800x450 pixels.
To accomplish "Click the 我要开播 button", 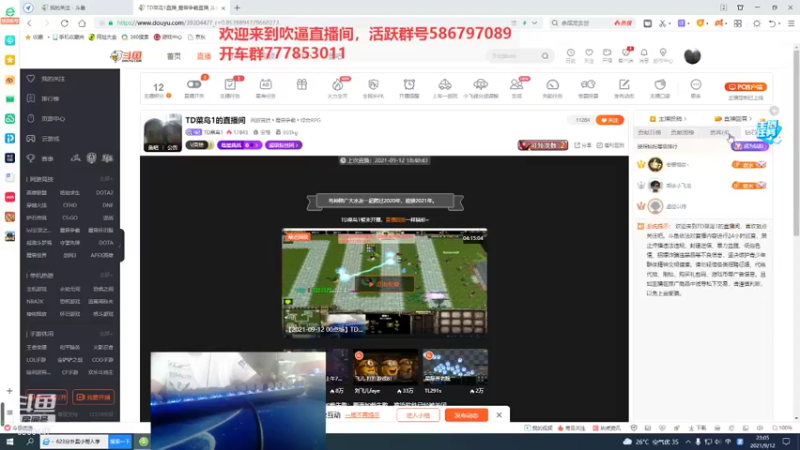I will click(x=93, y=397).
